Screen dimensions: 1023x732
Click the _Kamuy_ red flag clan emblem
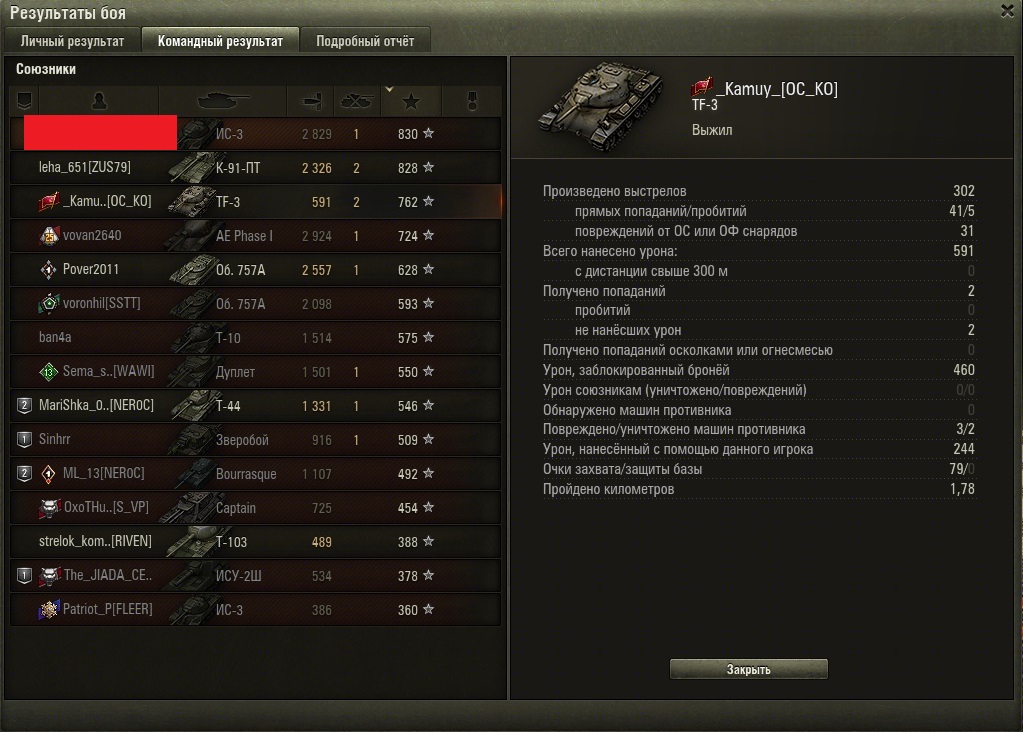(701, 86)
